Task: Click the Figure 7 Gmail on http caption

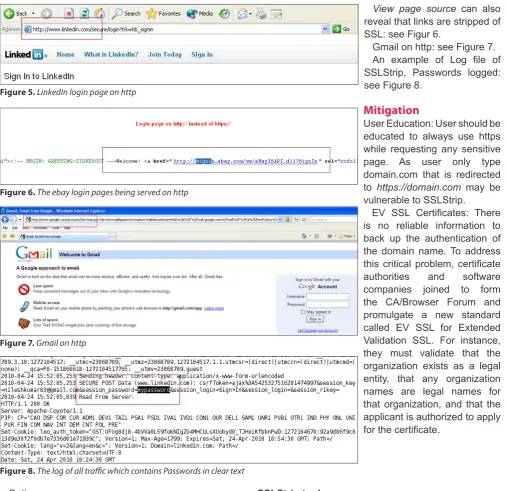Action: [43, 343]
